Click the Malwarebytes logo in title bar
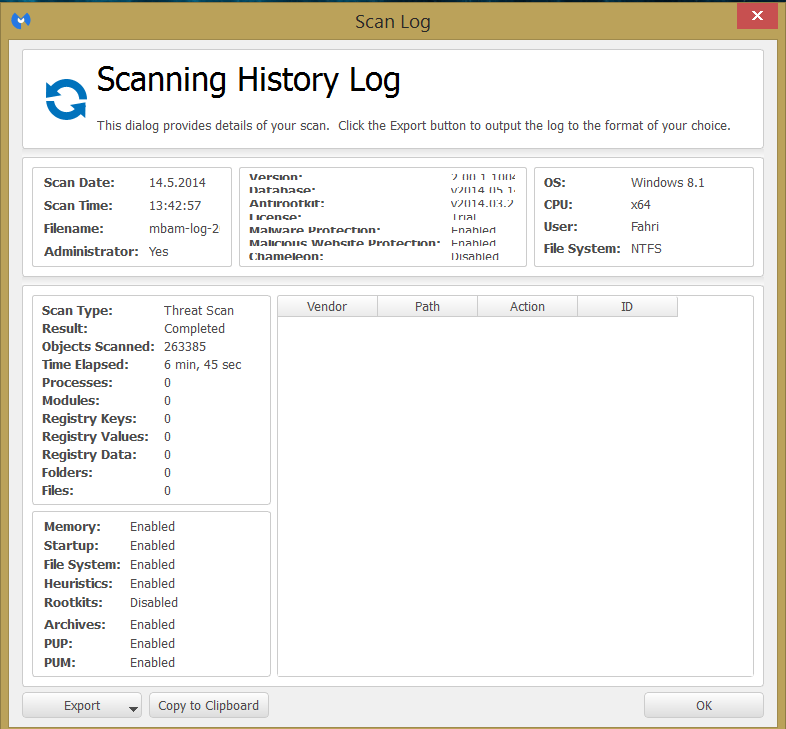786x729 pixels. point(21,21)
